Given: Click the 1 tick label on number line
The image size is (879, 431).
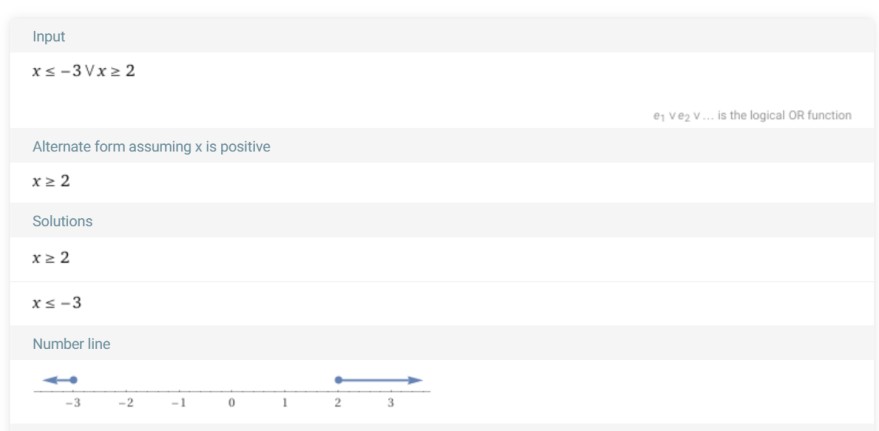Looking at the screenshot, I should click(x=285, y=403).
